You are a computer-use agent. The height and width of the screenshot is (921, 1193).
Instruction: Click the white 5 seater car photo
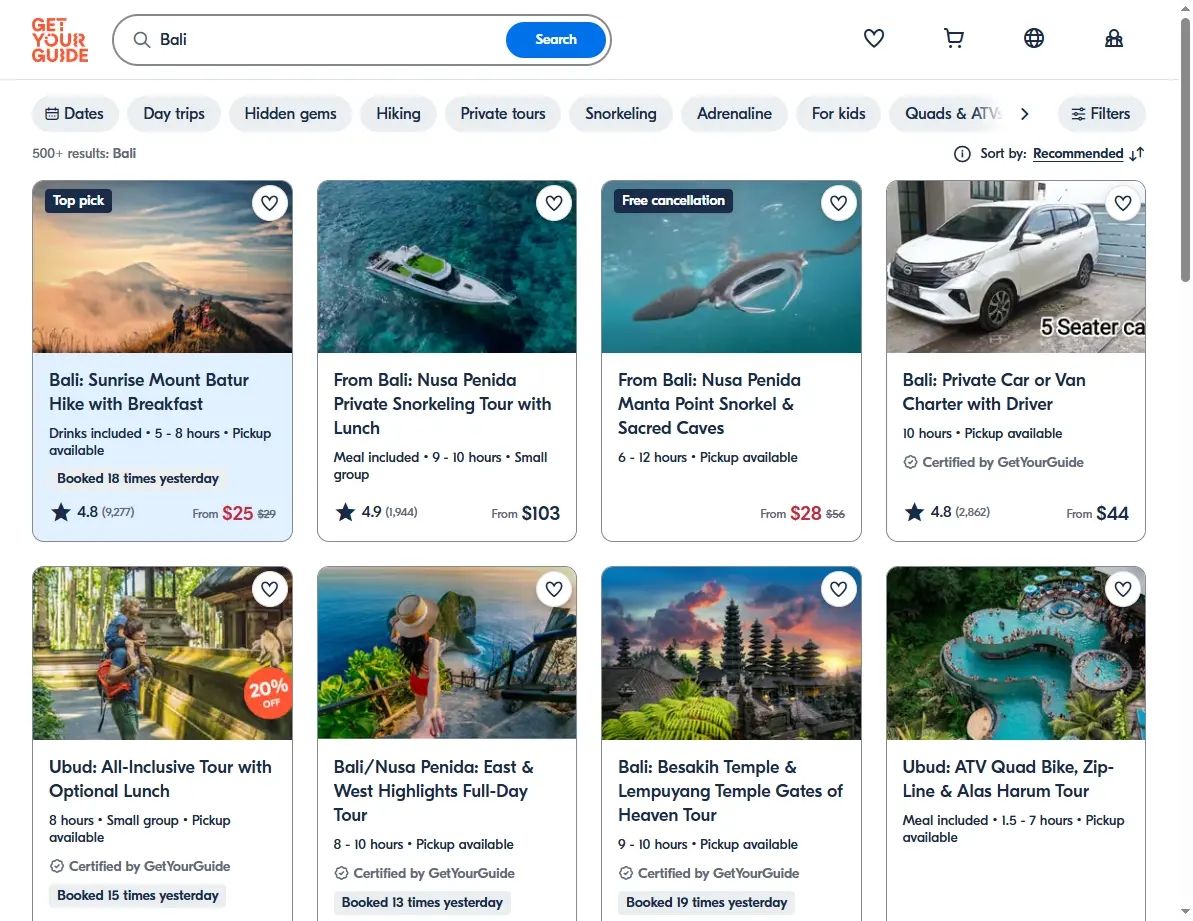pos(1016,267)
